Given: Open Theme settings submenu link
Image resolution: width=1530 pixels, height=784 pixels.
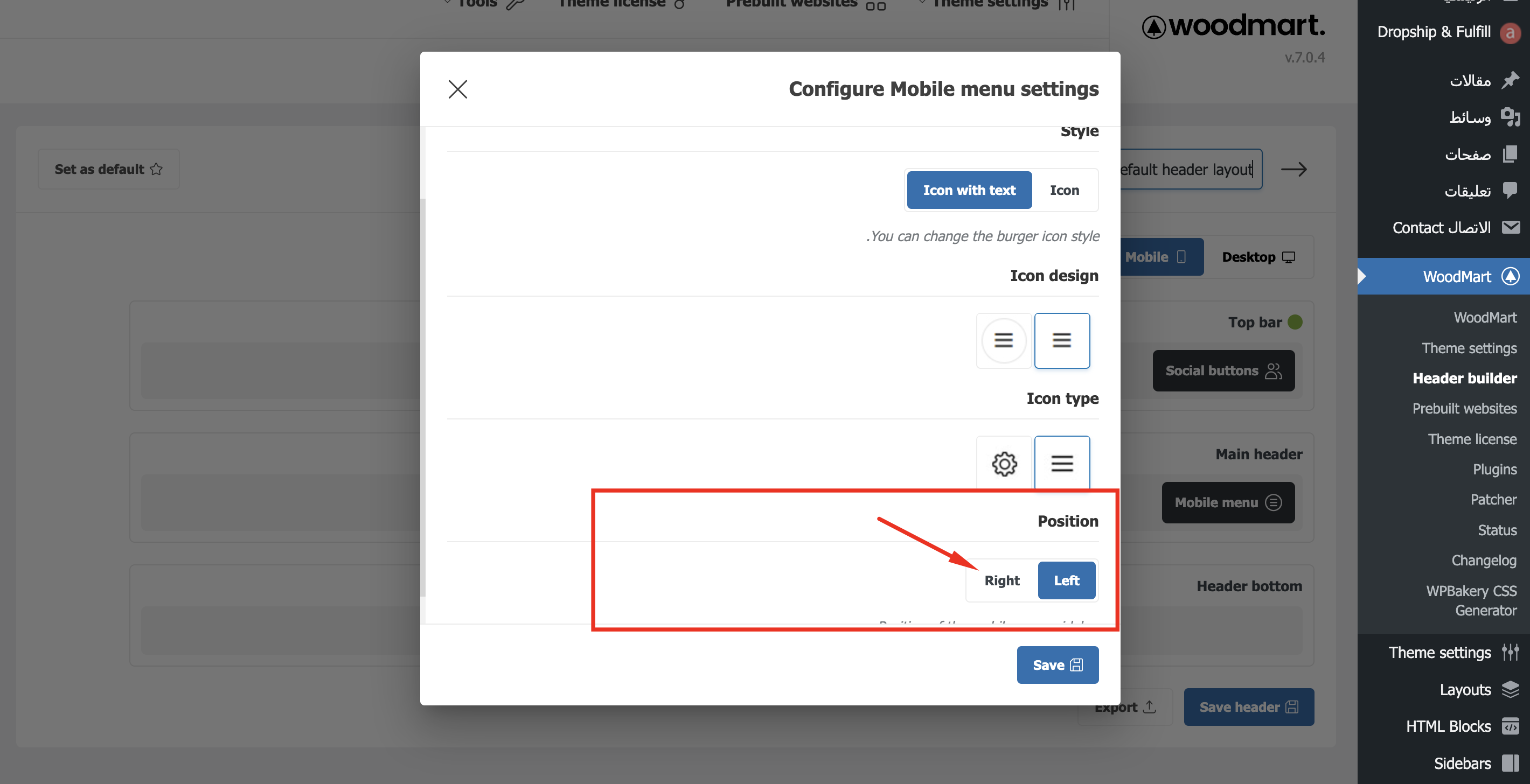Looking at the screenshot, I should point(1469,348).
